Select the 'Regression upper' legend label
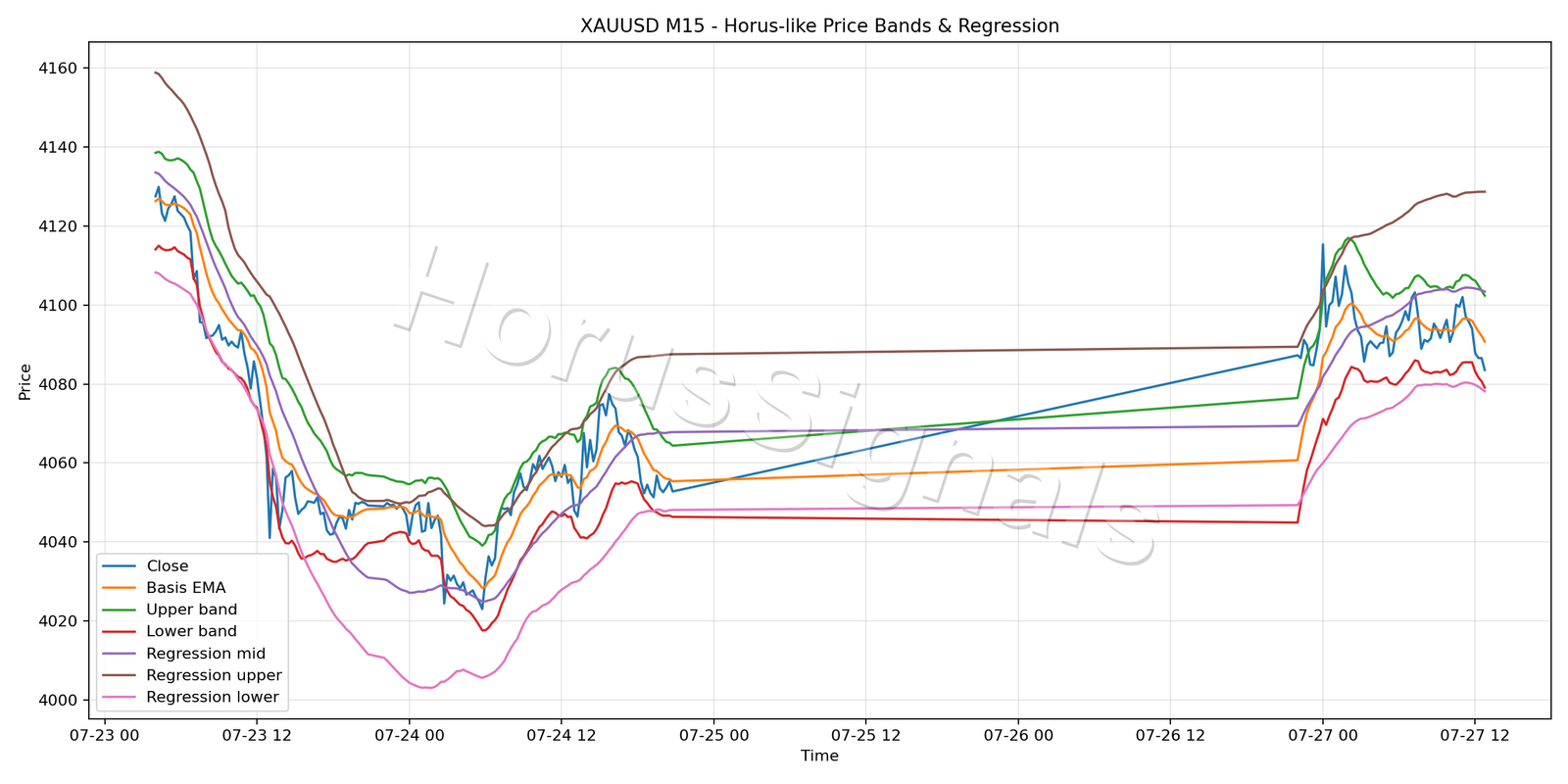Screen dimensions: 1568x784 215,675
